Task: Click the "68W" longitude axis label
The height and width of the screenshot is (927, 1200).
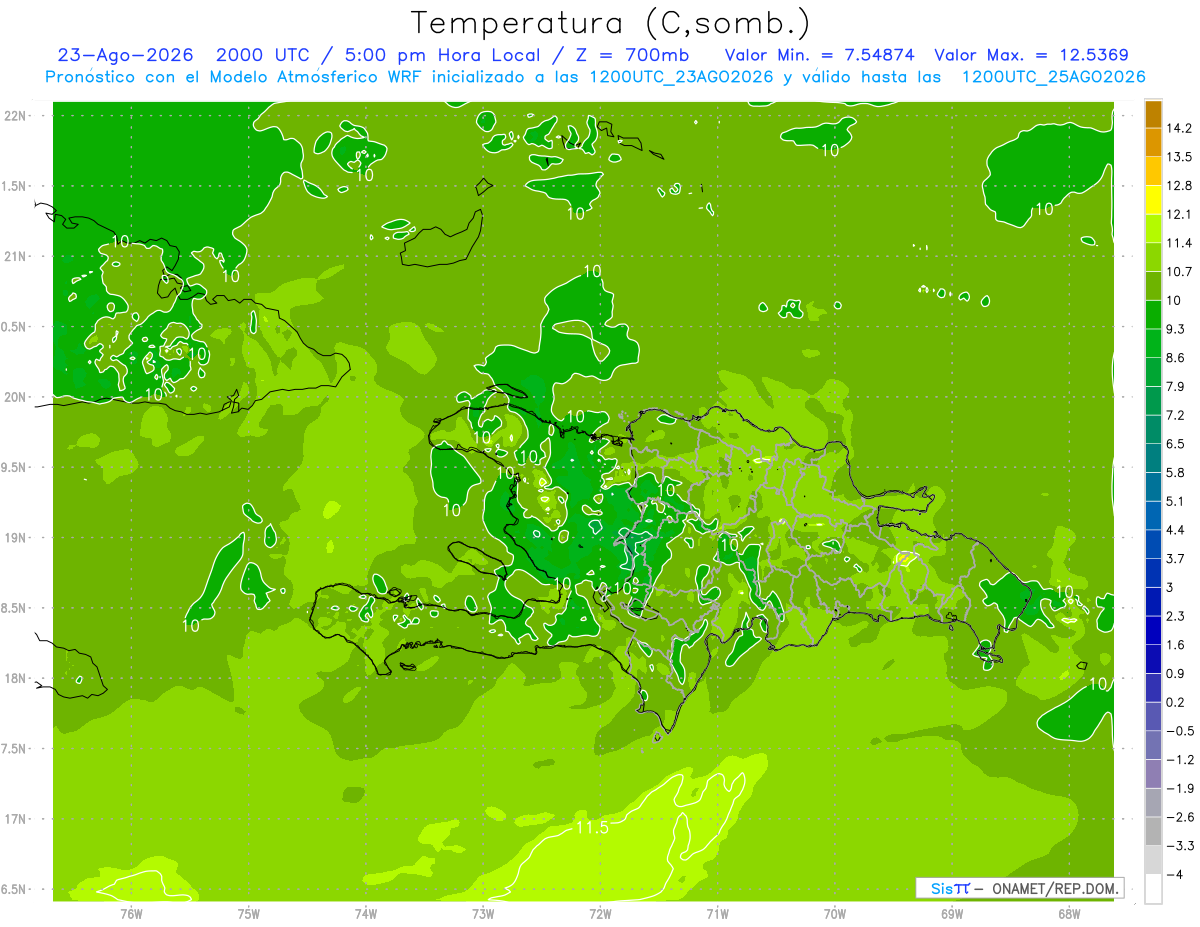Action: click(1069, 914)
